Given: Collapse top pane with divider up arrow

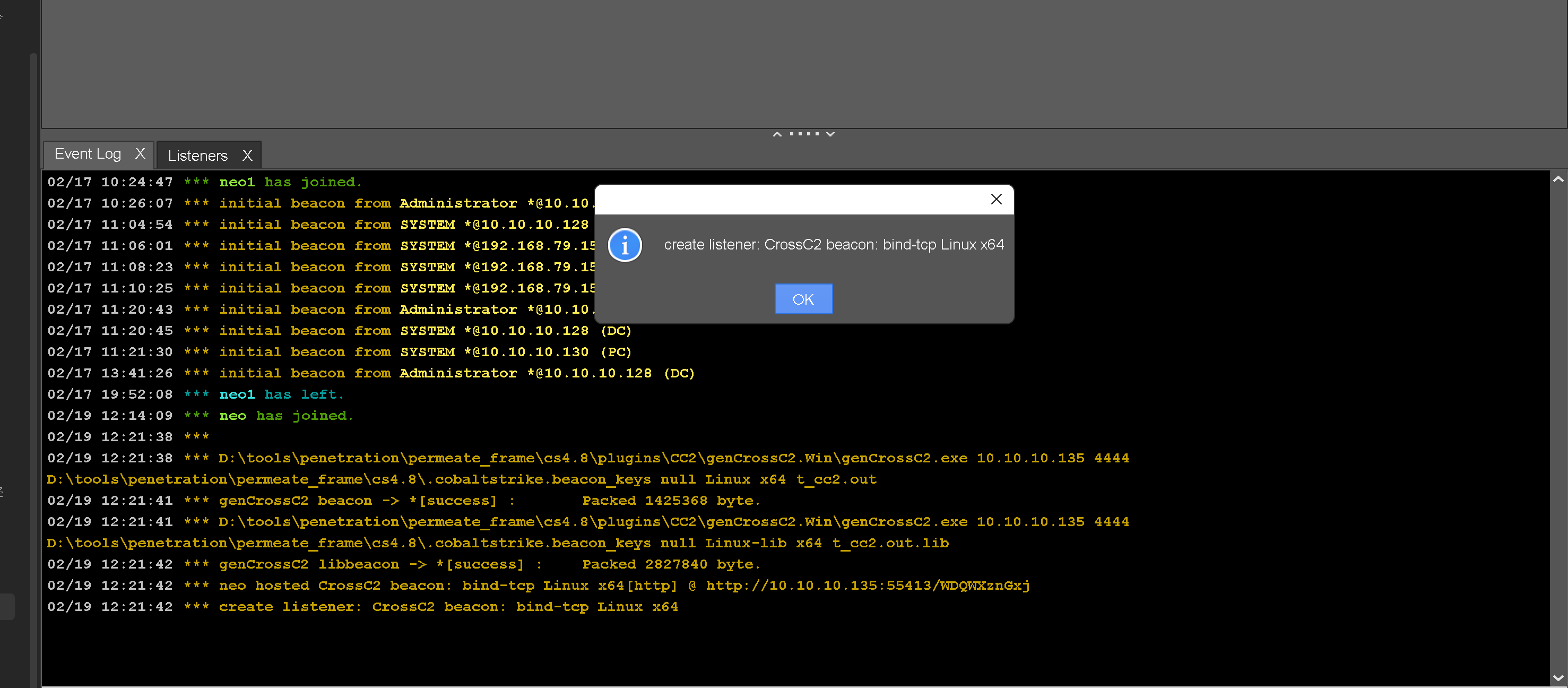Looking at the screenshot, I should [777, 134].
